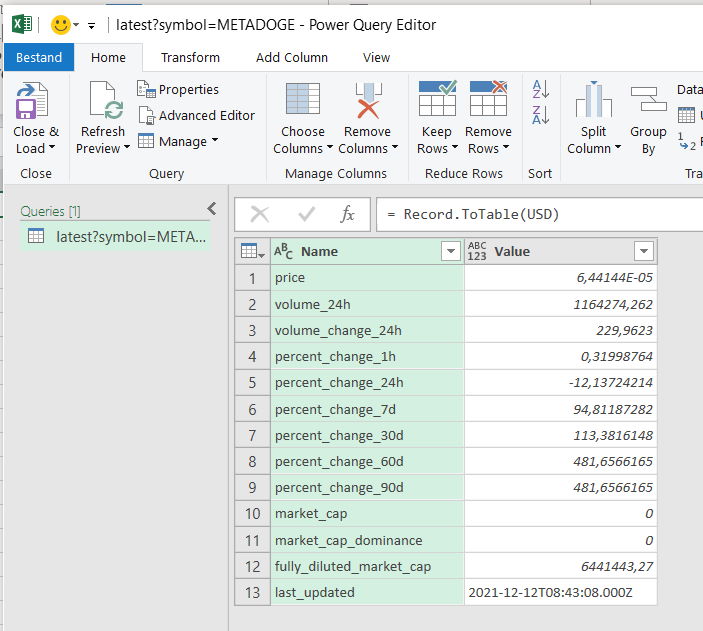Viewport: 703px width, 631px height.
Task: Click the fx function icon
Action: pos(347,214)
